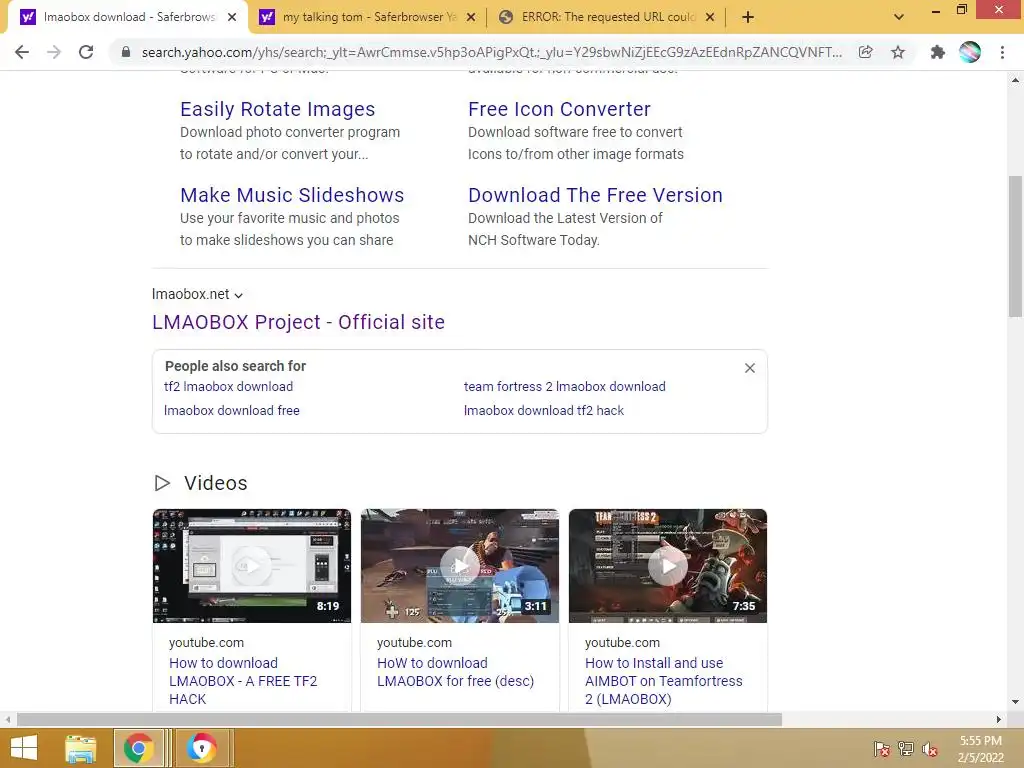Open the Videos section heading
The width and height of the screenshot is (1024, 768).
pos(216,483)
